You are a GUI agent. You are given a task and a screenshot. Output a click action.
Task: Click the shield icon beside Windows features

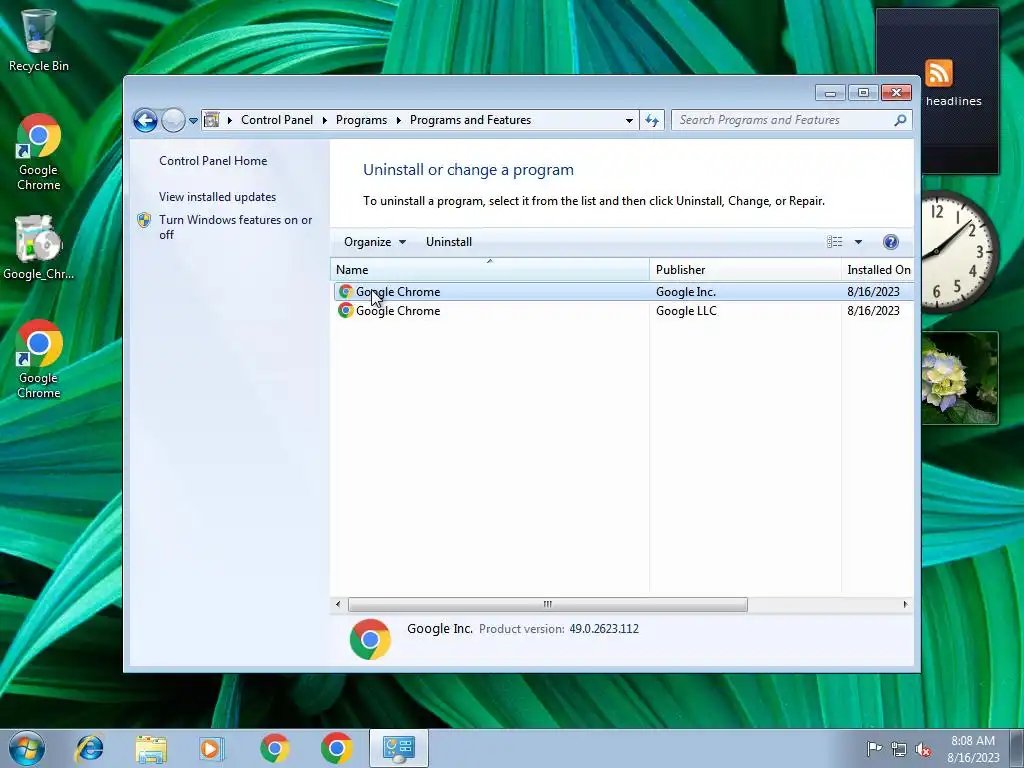[x=144, y=220]
